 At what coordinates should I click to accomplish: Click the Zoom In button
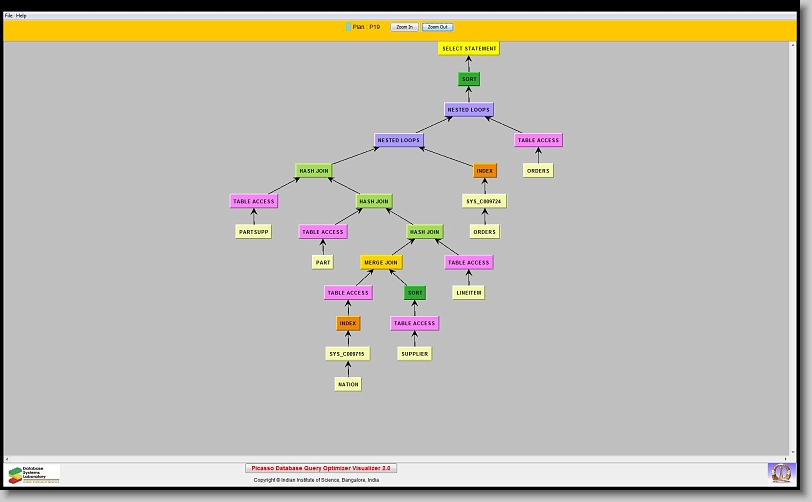403,27
